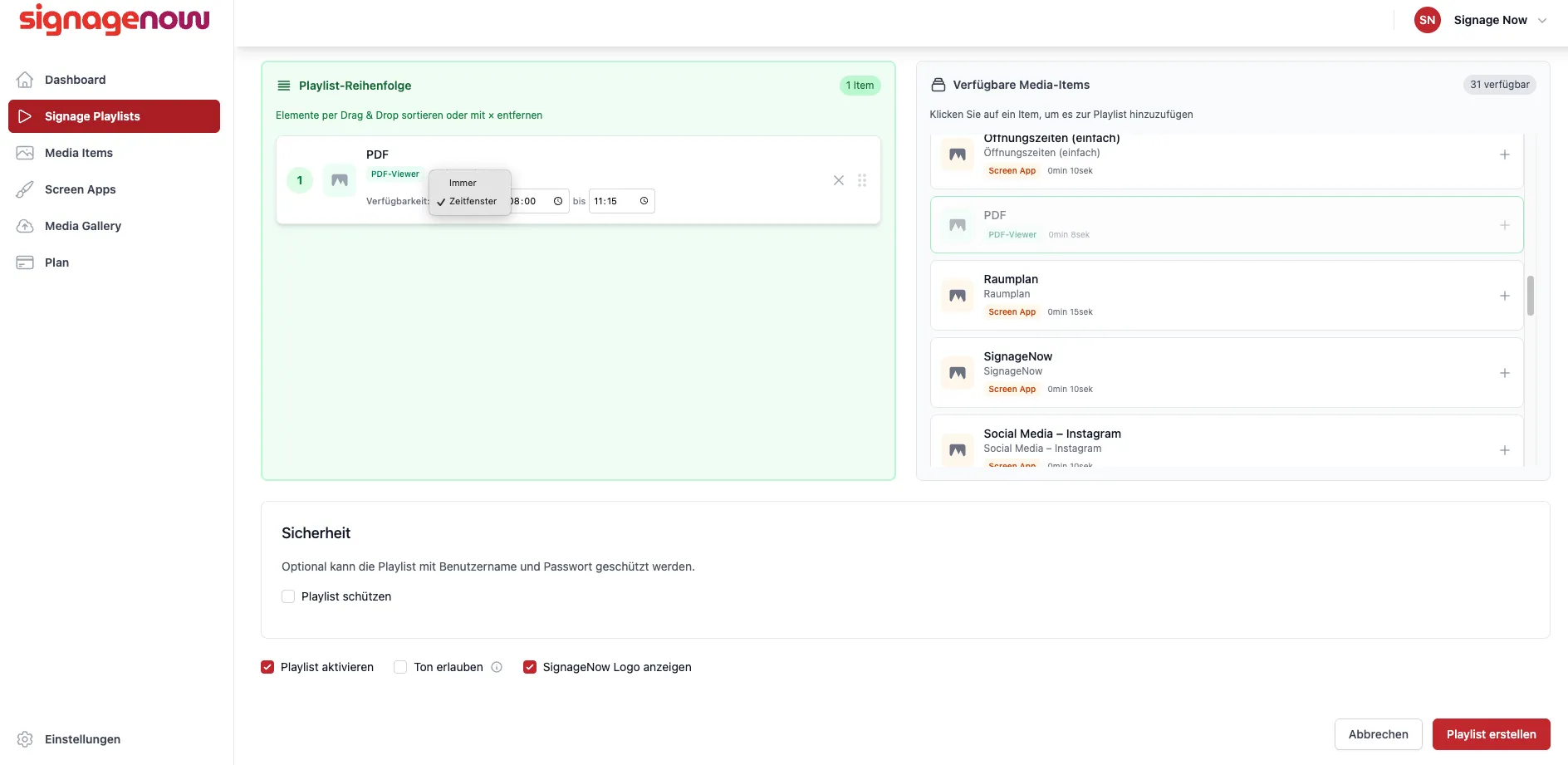Click Playlist erstellen button

pyautogui.click(x=1491, y=734)
